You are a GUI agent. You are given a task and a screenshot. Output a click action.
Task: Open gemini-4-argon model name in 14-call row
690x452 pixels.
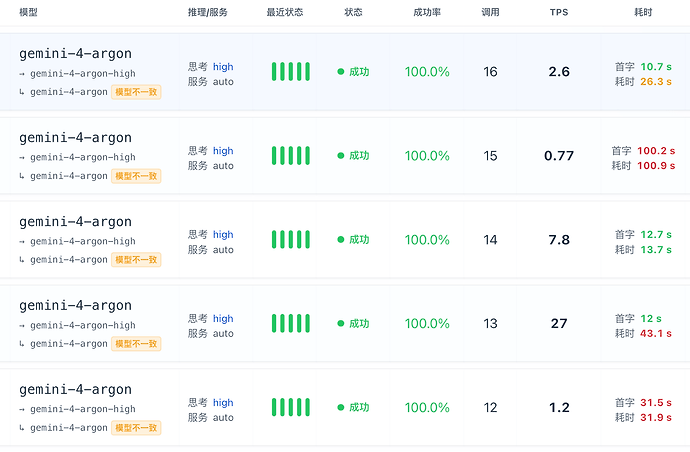(x=75, y=222)
